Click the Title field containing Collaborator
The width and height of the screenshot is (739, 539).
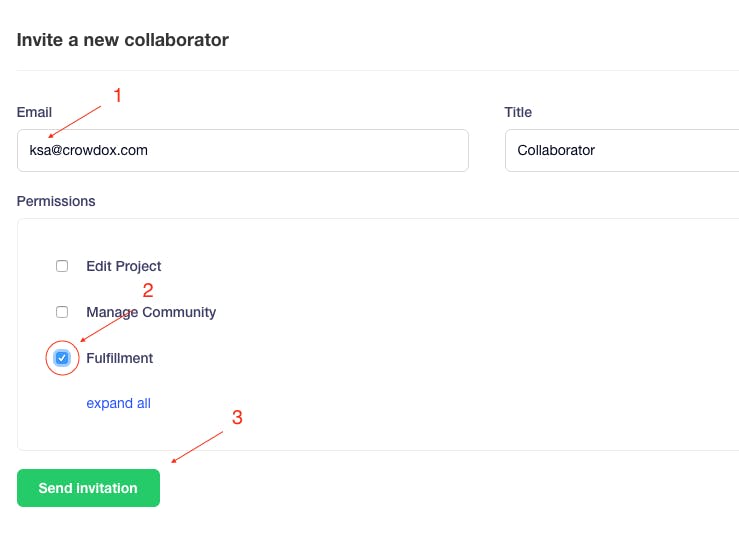click(x=622, y=150)
